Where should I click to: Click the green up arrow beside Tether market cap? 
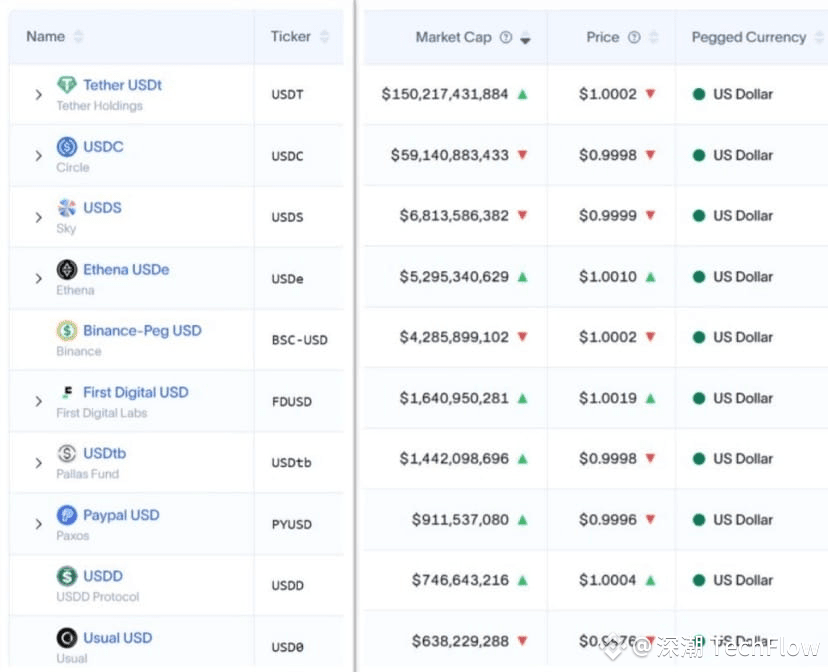[x=522, y=94]
